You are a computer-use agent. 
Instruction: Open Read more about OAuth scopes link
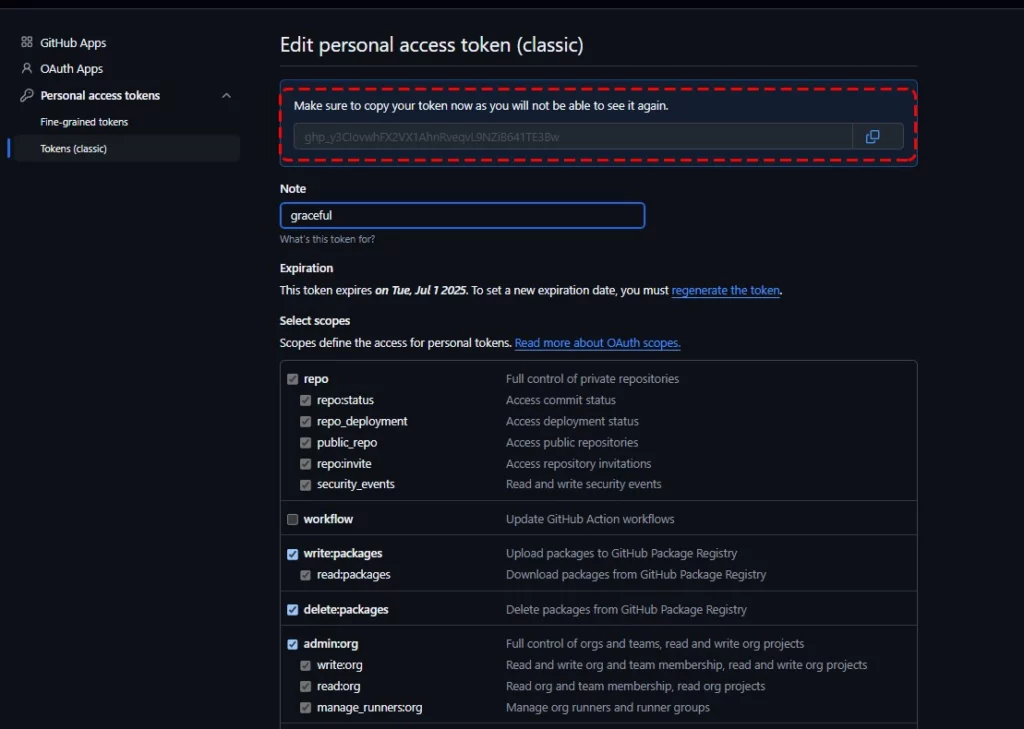[598, 343]
